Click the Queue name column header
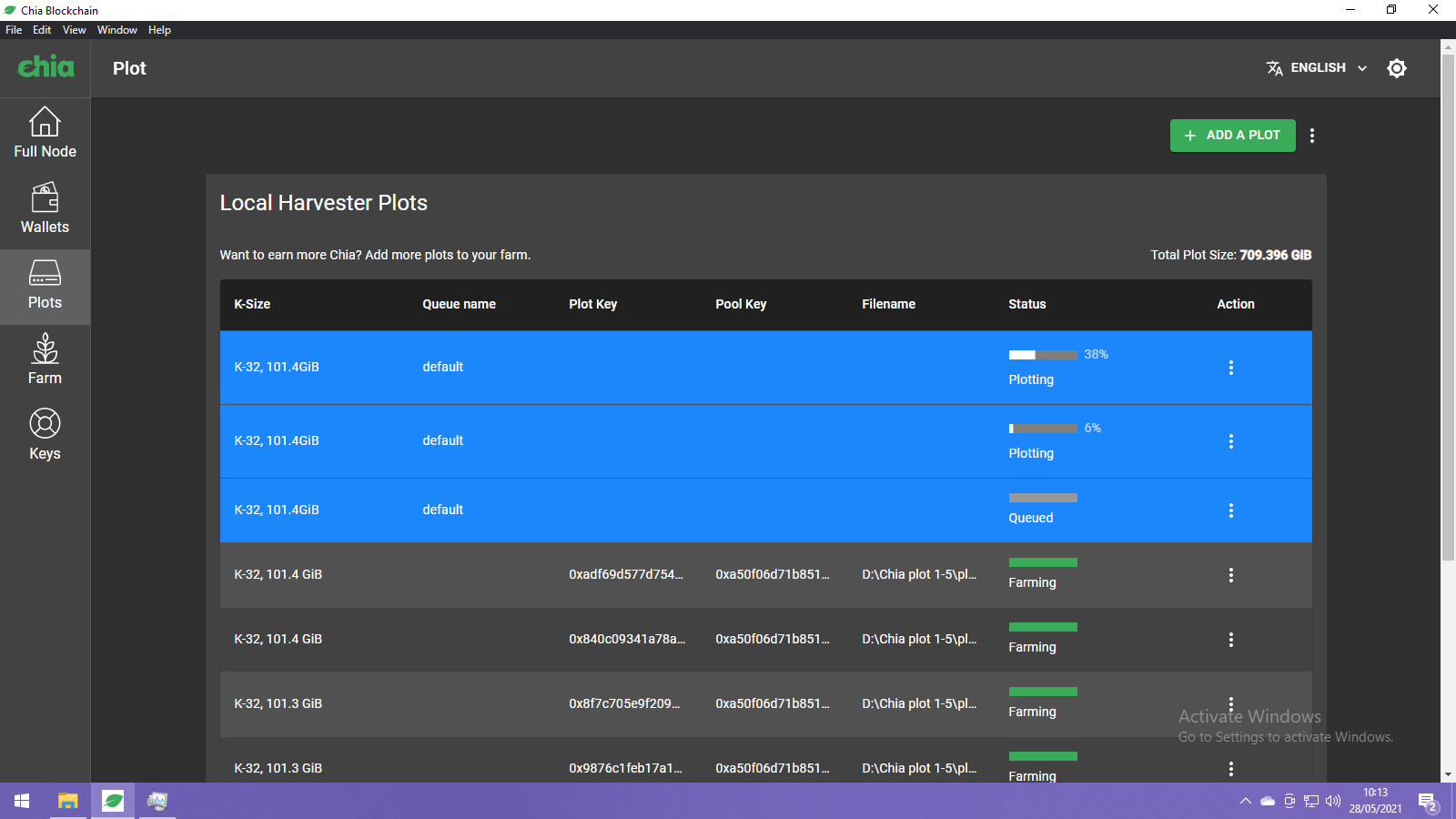This screenshot has width=1456, height=819. [x=459, y=304]
